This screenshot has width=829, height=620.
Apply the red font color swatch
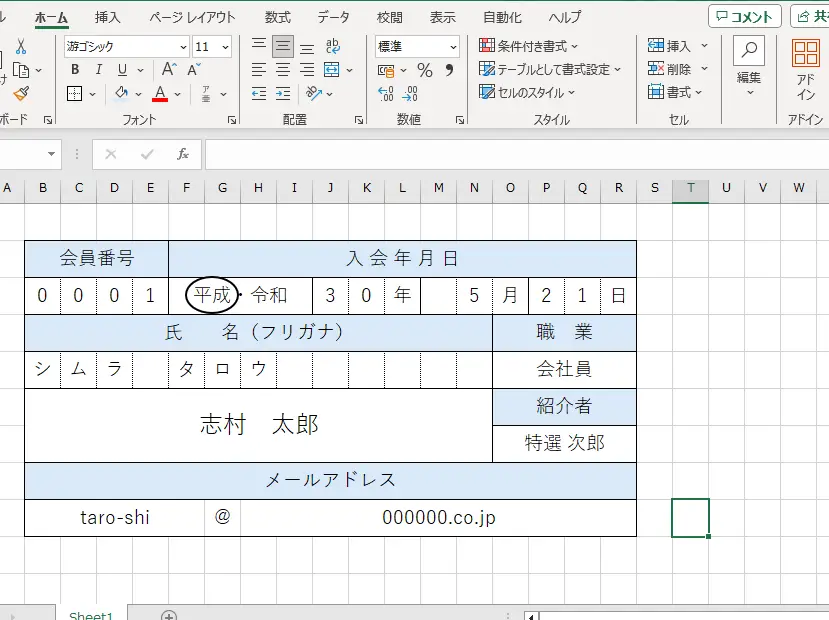click(x=160, y=94)
